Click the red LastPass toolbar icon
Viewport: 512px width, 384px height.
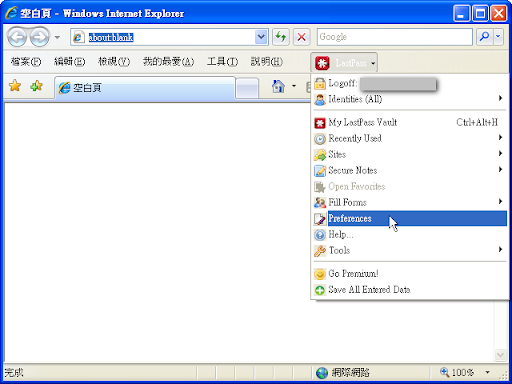[x=322, y=63]
